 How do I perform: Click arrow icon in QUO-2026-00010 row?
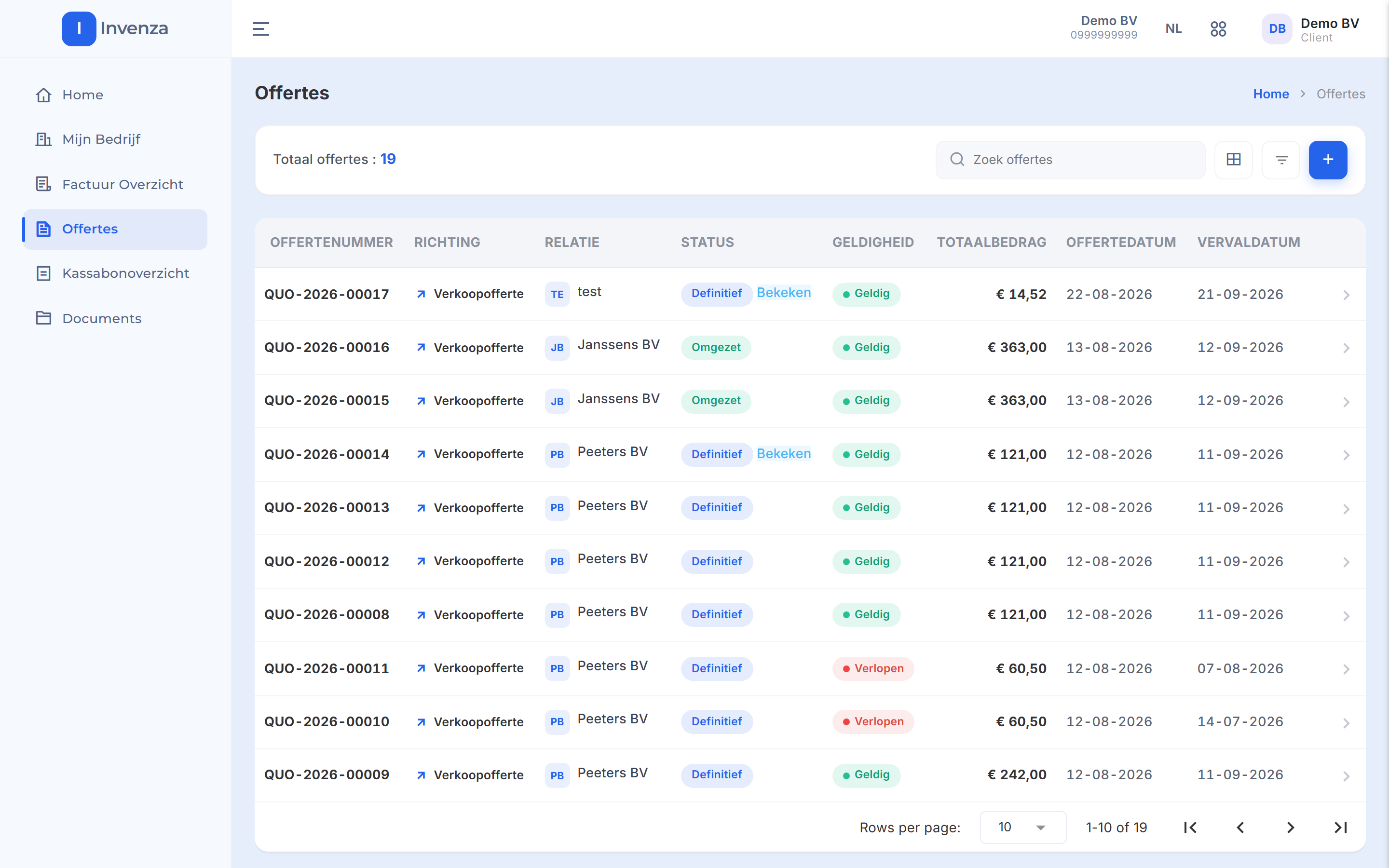click(421, 722)
